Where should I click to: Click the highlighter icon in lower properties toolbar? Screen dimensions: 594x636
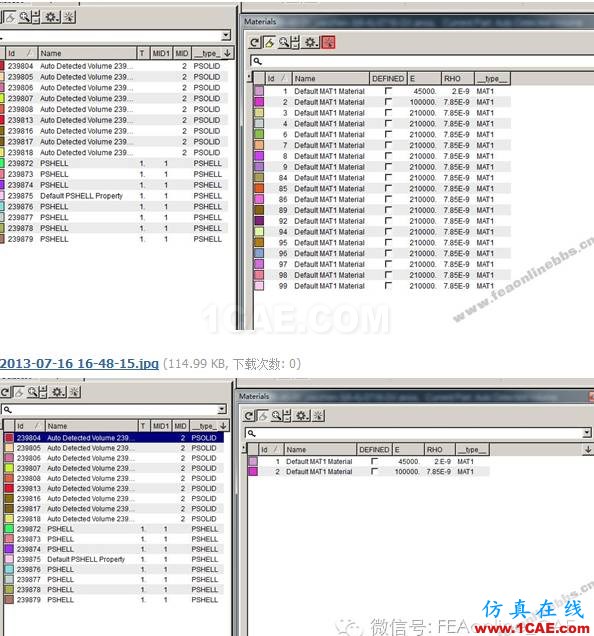click(x=19, y=392)
